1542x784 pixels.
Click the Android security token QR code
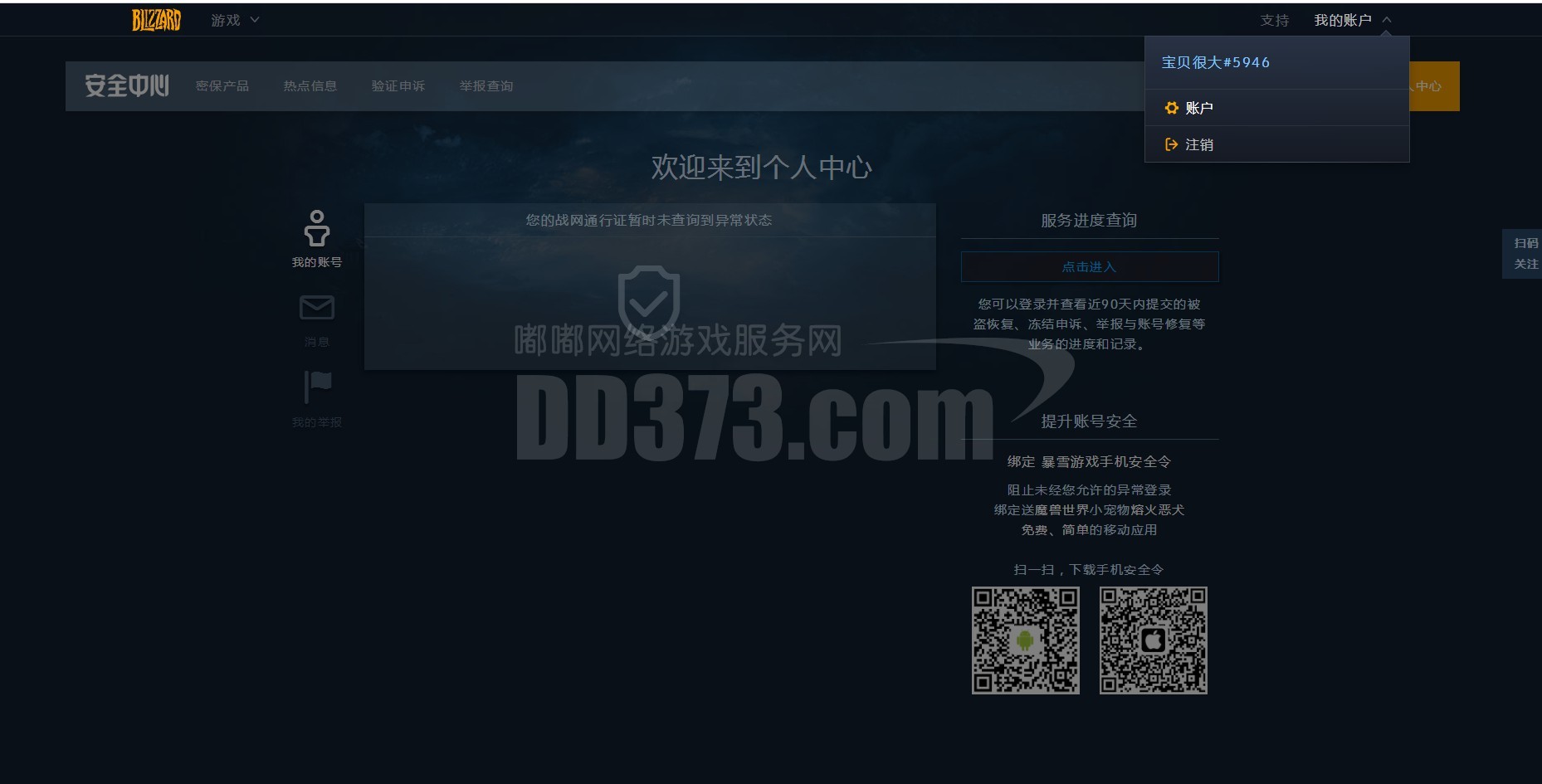coord(1026,640)
